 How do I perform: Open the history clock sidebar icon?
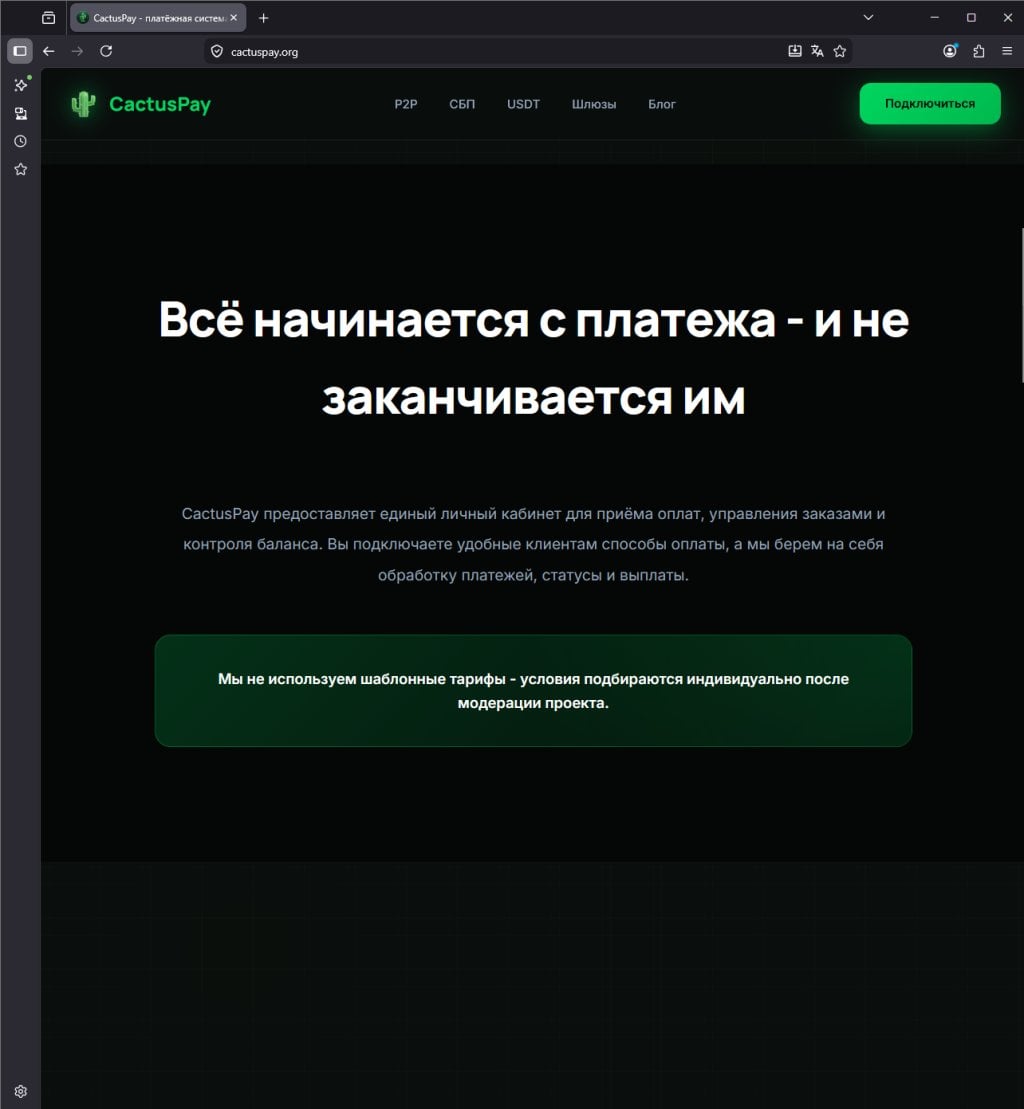click(x=21, y=141)
